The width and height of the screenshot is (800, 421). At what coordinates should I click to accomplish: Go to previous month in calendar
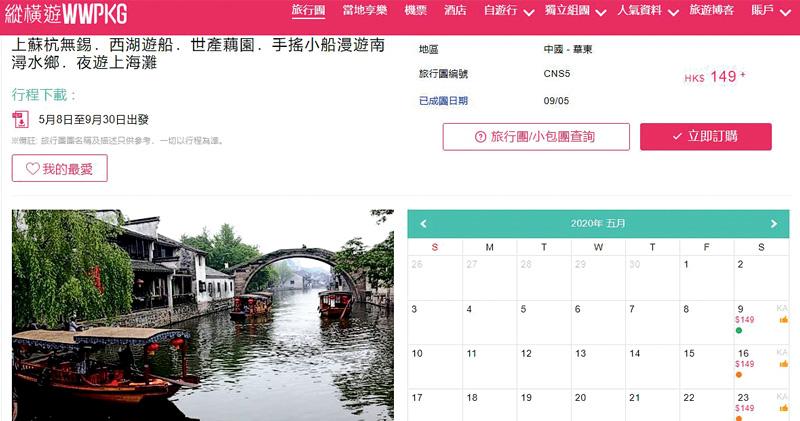(423, 224)
